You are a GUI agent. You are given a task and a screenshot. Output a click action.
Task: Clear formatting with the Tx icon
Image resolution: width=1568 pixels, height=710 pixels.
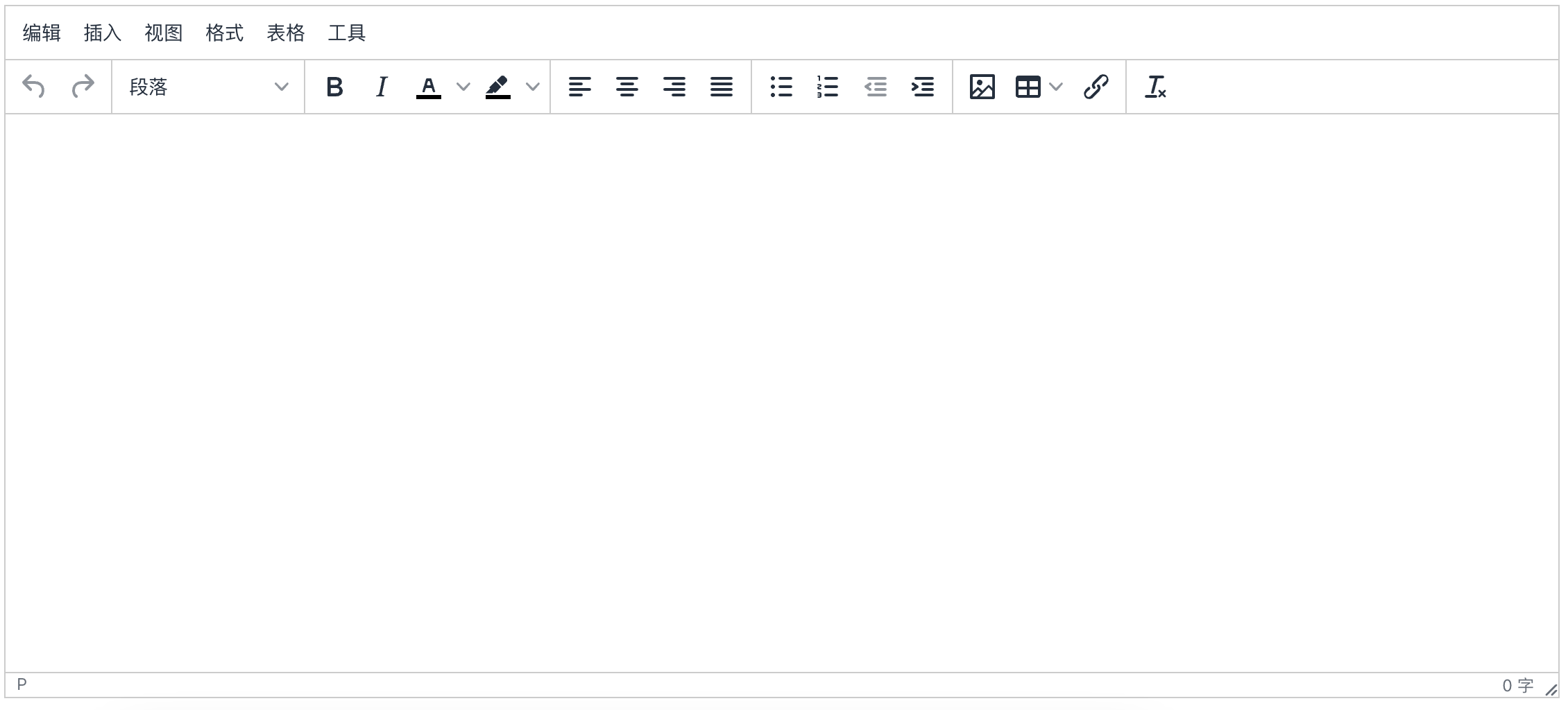coord(1155,87)
